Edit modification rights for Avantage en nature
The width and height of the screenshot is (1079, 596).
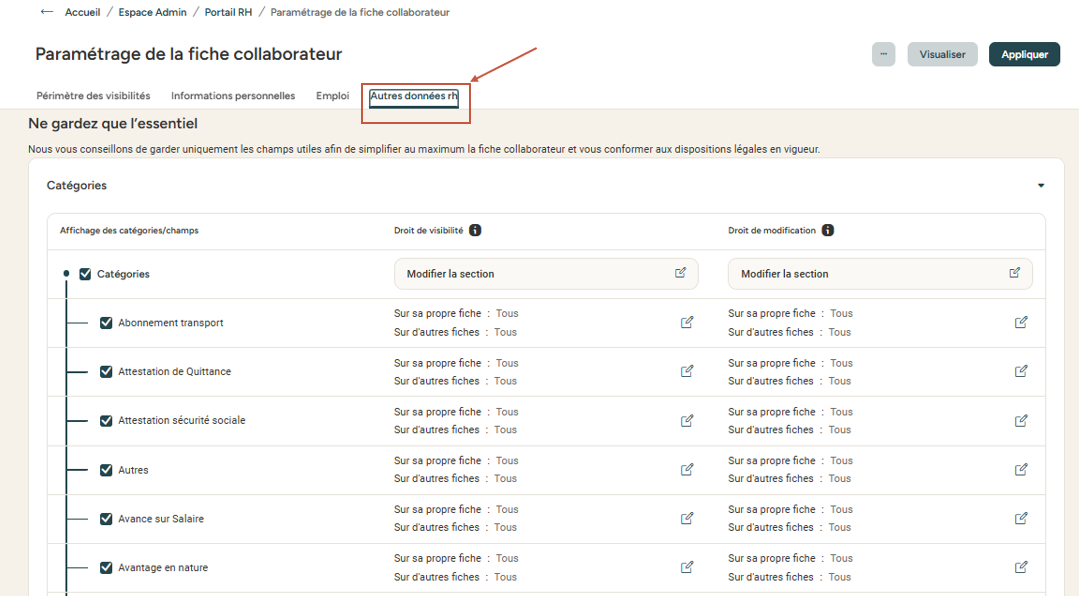point(1021,567)
